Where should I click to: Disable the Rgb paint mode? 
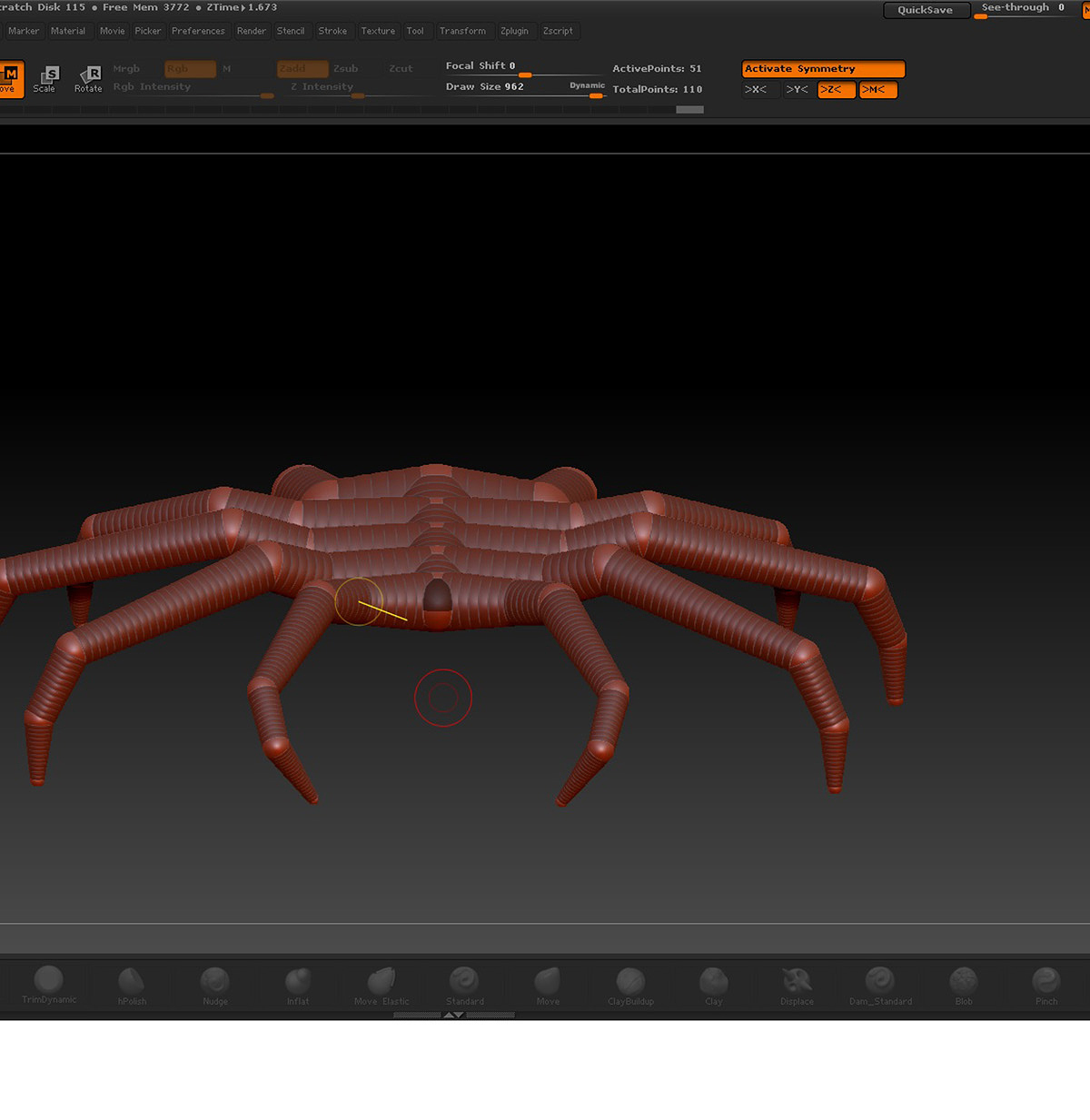pos(189,68)
